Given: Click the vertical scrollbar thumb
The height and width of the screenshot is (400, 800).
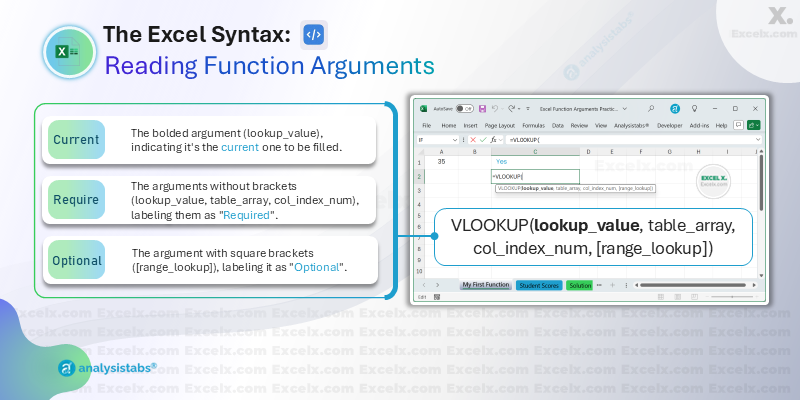Looking at the screenshot, I should (761, 183).
